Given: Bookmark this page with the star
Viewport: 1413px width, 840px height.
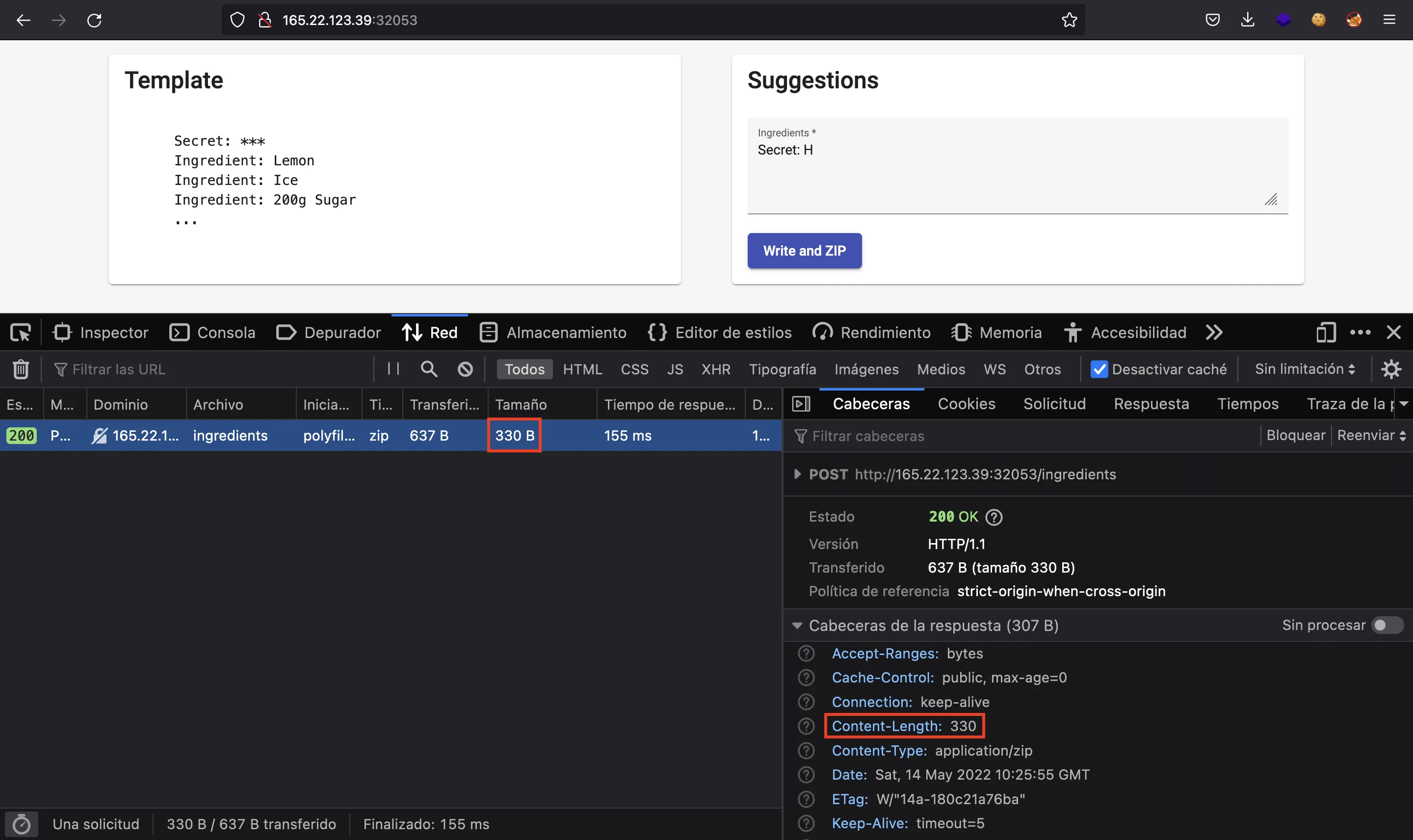Looking at the screenshot, I should tap(1069, 21).
